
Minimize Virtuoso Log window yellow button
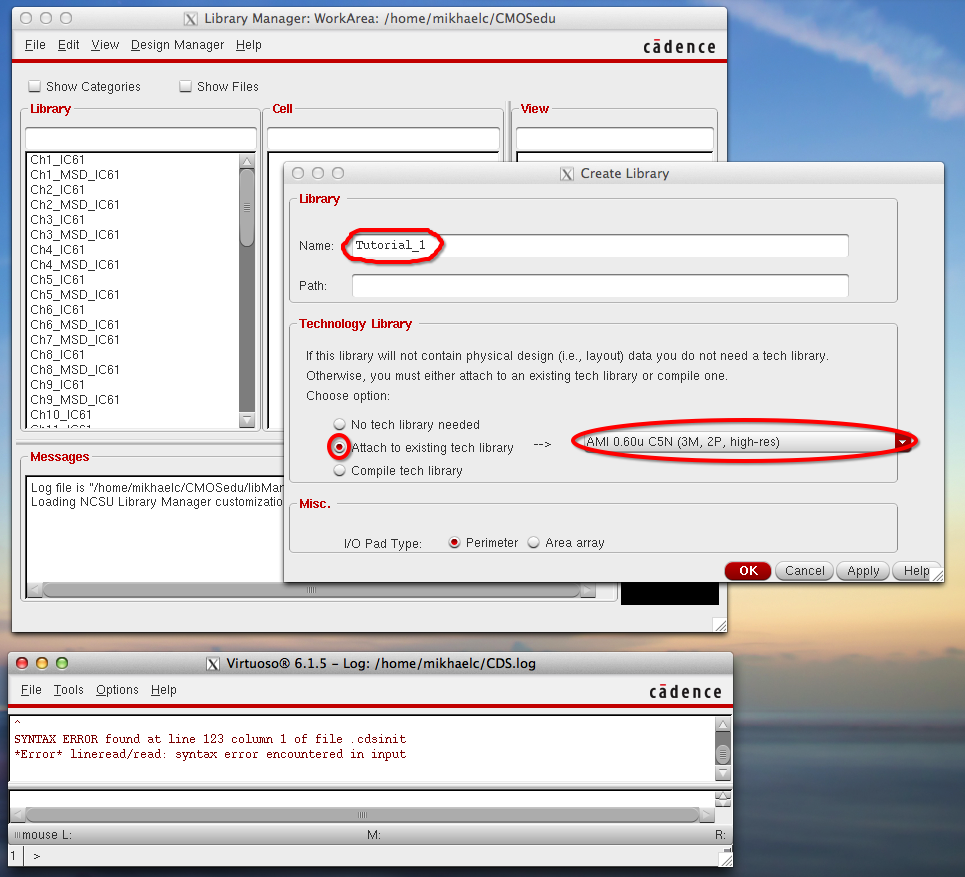point(42,663)
